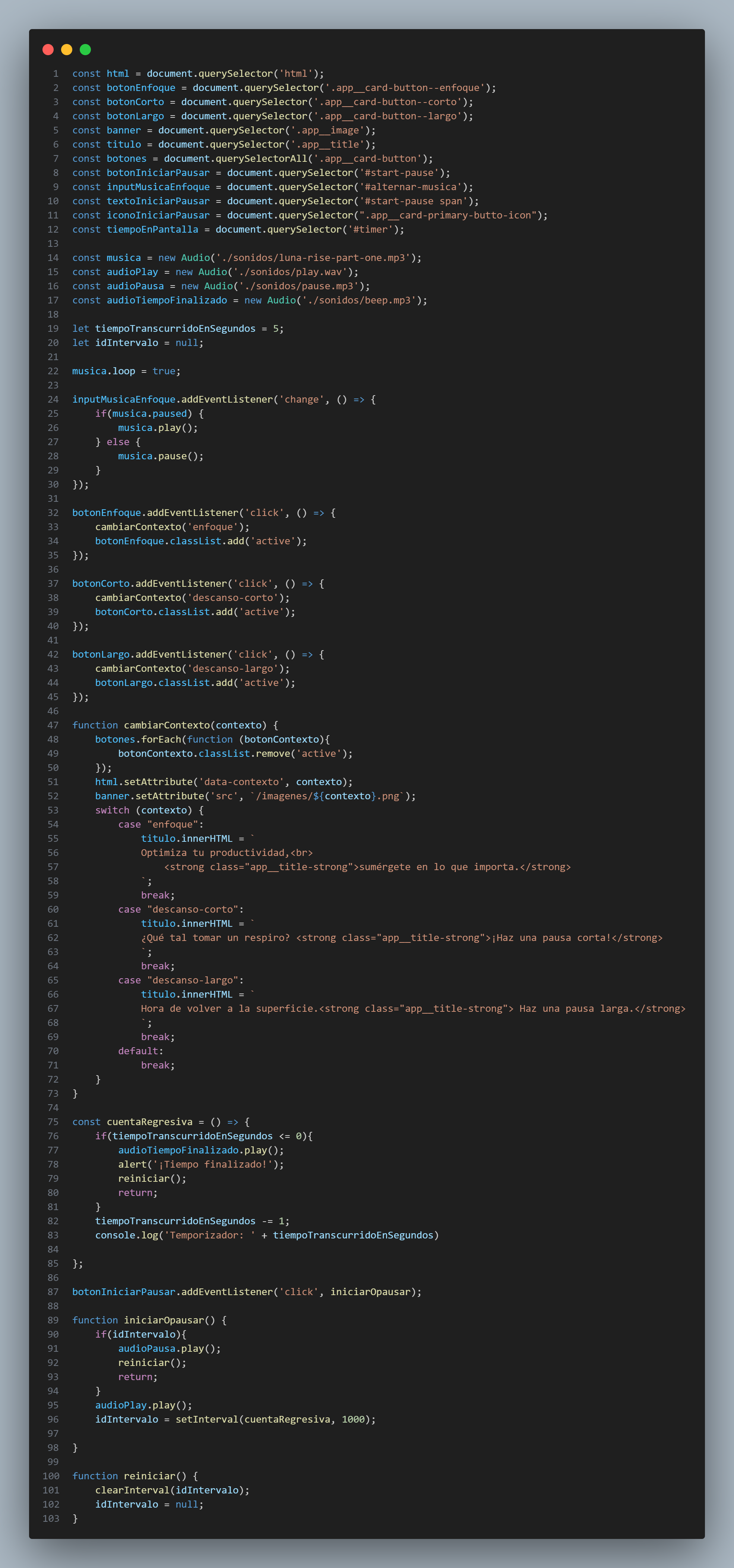Click the '.app__title' selector string
734x1568 pixels.
327,144
